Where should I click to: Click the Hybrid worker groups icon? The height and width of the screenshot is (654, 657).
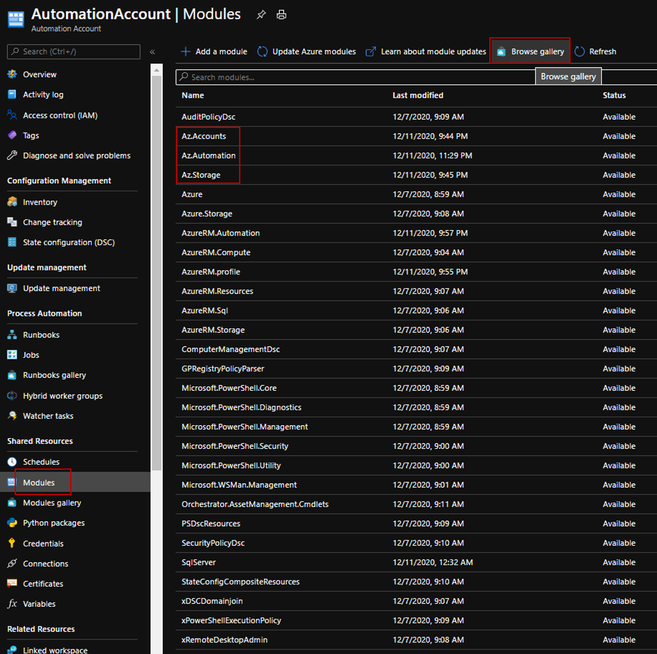12,396
